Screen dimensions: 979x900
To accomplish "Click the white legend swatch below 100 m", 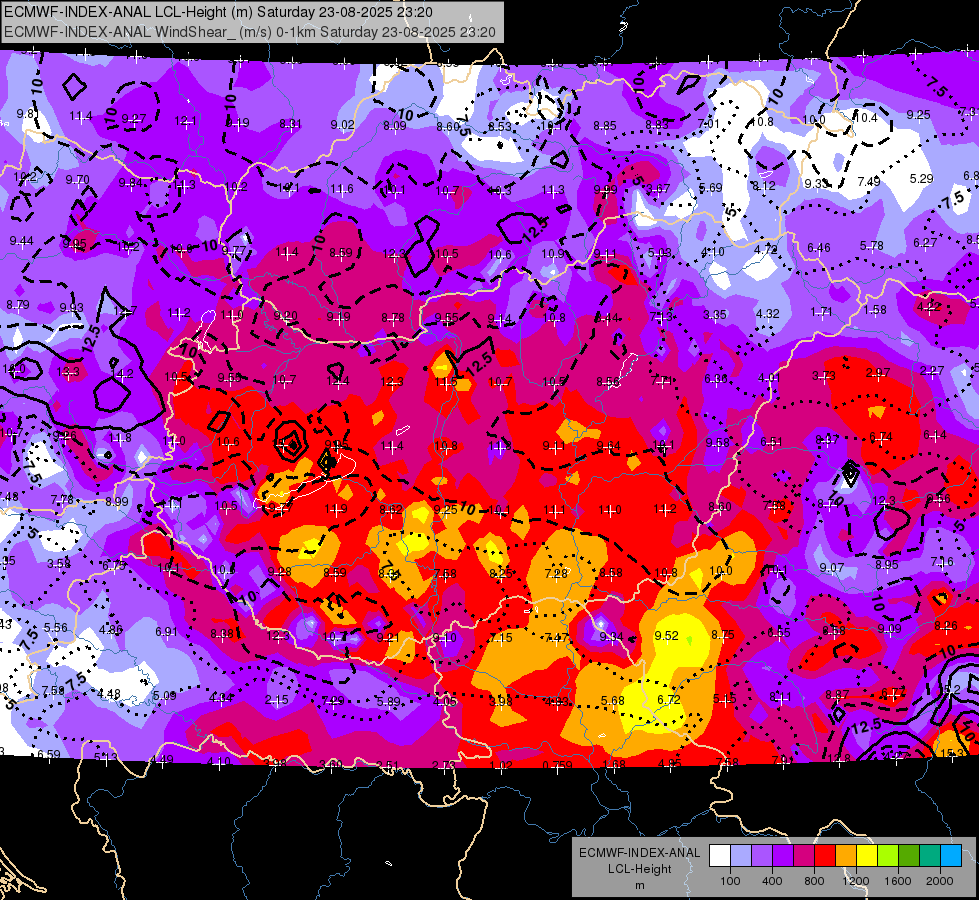I will pos(720,856).
